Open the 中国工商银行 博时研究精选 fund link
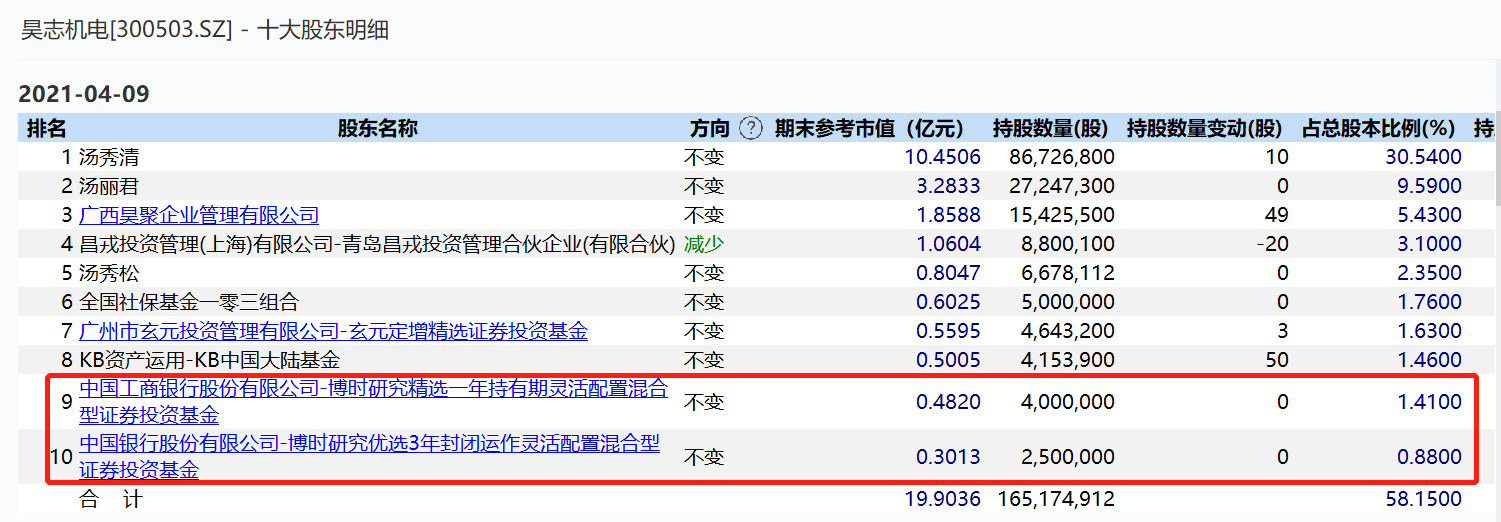1501x522 pixels. 373,401
